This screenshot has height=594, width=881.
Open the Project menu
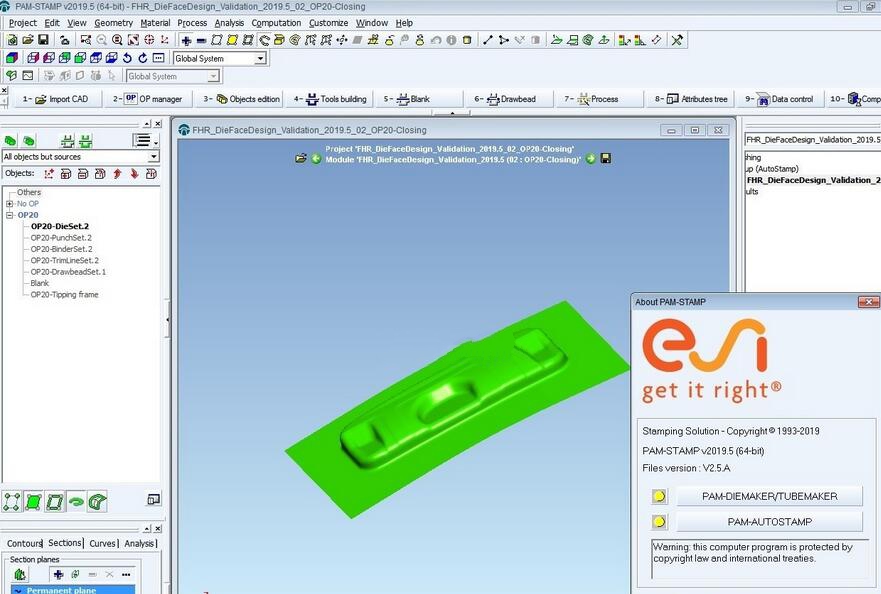22,23
